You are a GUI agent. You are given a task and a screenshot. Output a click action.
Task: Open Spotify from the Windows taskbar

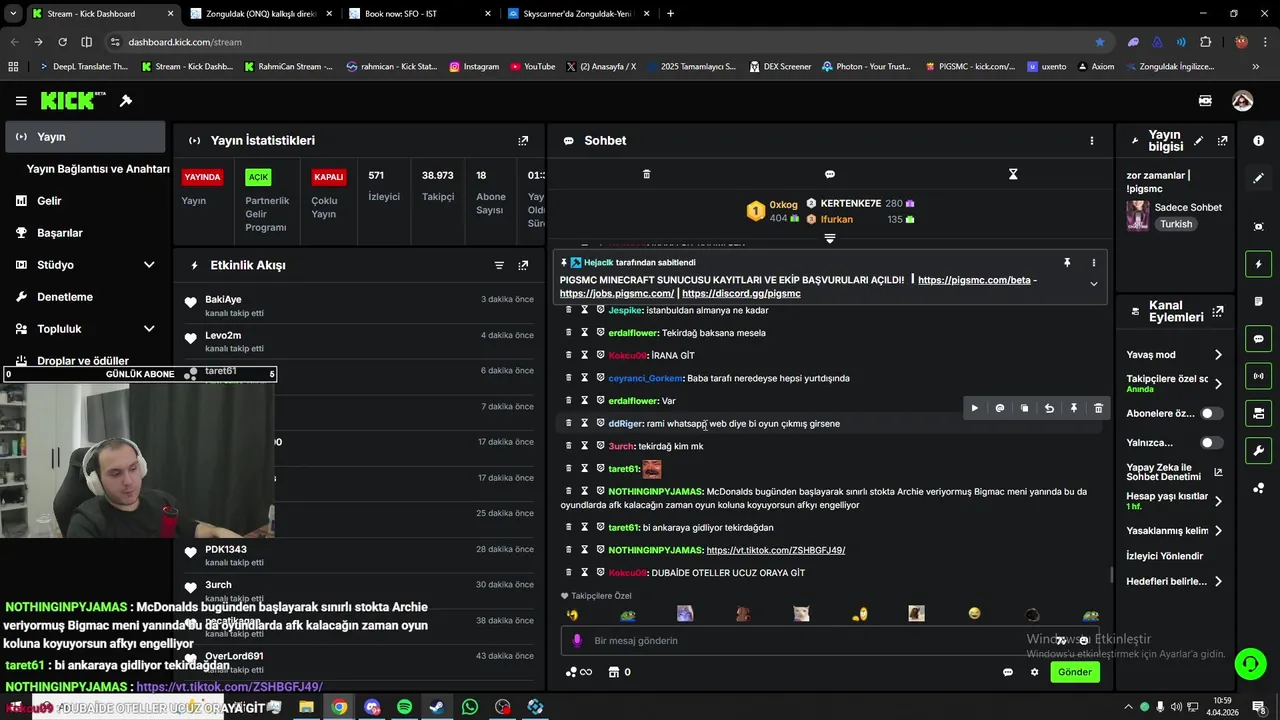[x=404, y=707]
